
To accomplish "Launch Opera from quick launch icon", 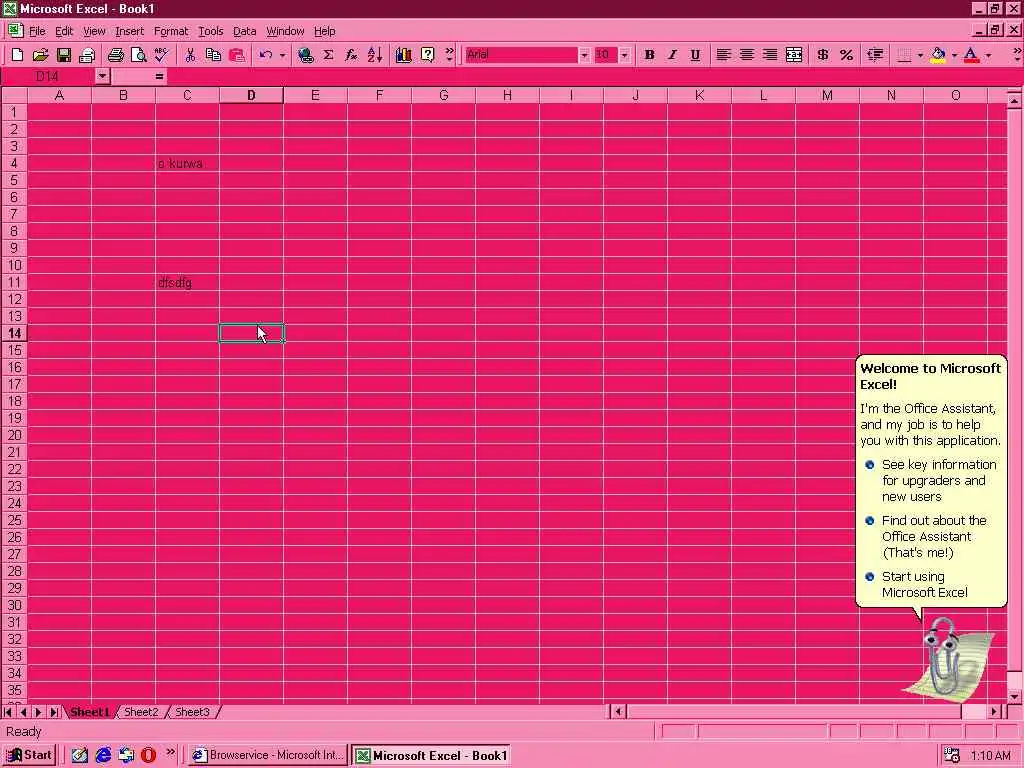I will (x=149, y=756).
